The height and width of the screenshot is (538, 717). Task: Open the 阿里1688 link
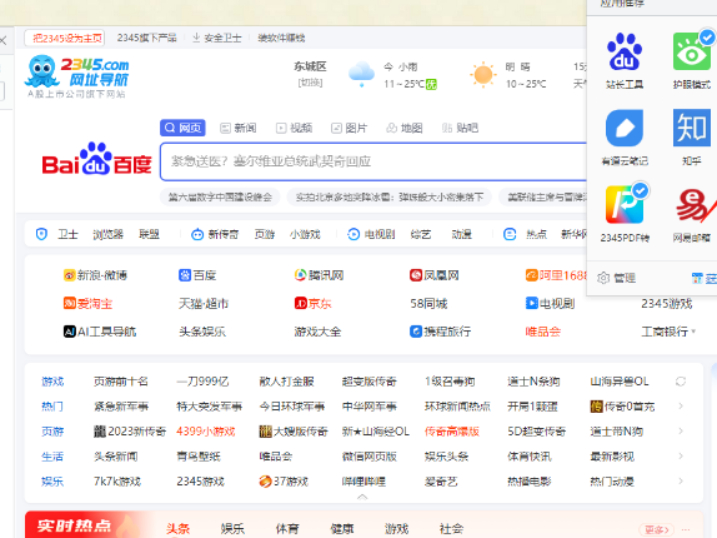pyautogui.click(x=556, y=275)
